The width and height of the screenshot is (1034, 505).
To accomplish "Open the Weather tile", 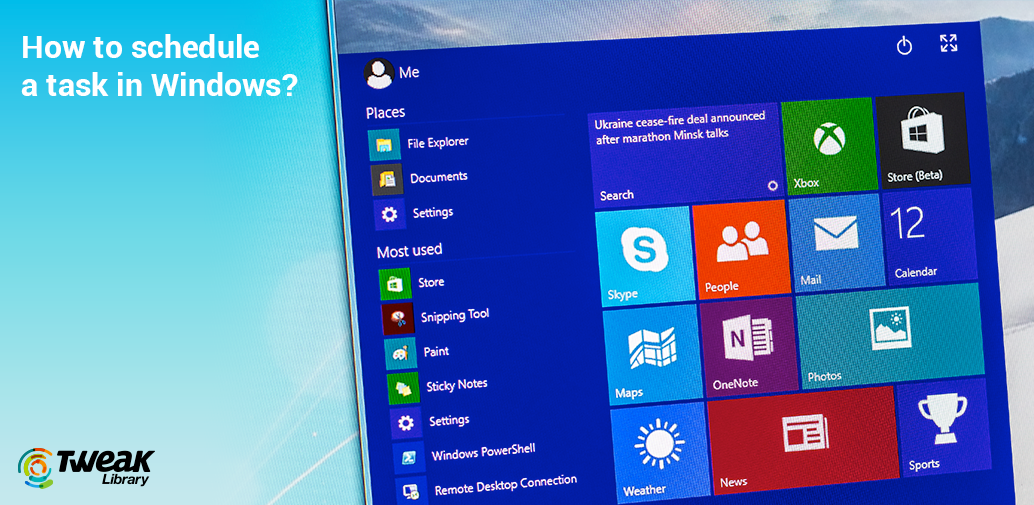I will pos(660,454).
